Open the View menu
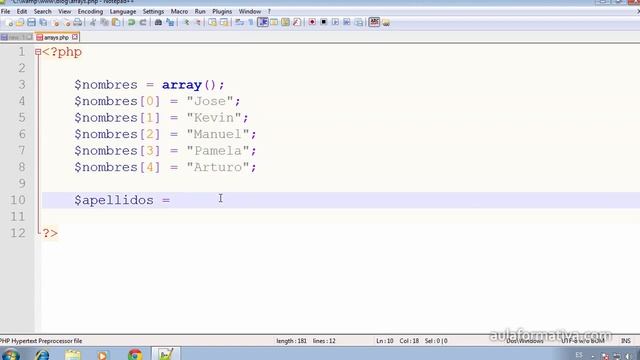Image resolution: width=640 pixels, height=360 pixels. 64,11
